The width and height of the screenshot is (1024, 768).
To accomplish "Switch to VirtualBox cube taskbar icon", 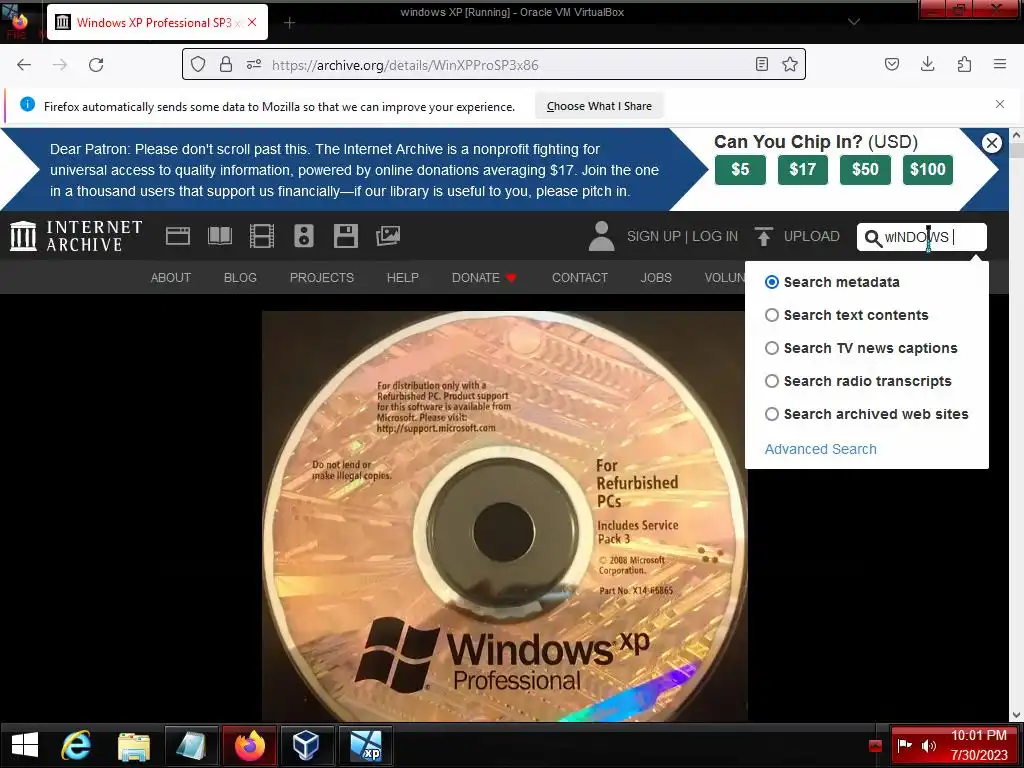I will (306, 745).
